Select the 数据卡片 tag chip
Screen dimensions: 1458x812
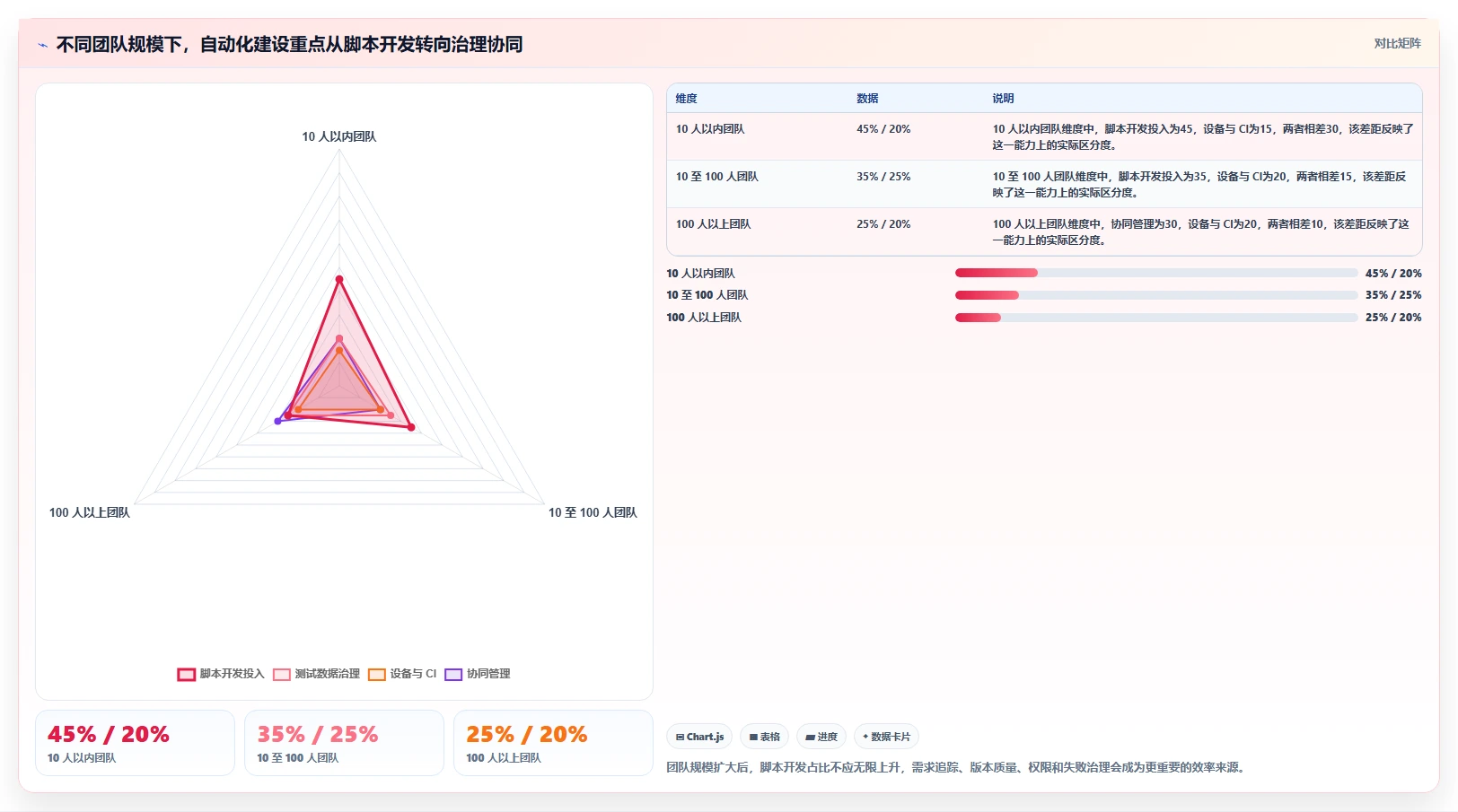coord(886,737)
